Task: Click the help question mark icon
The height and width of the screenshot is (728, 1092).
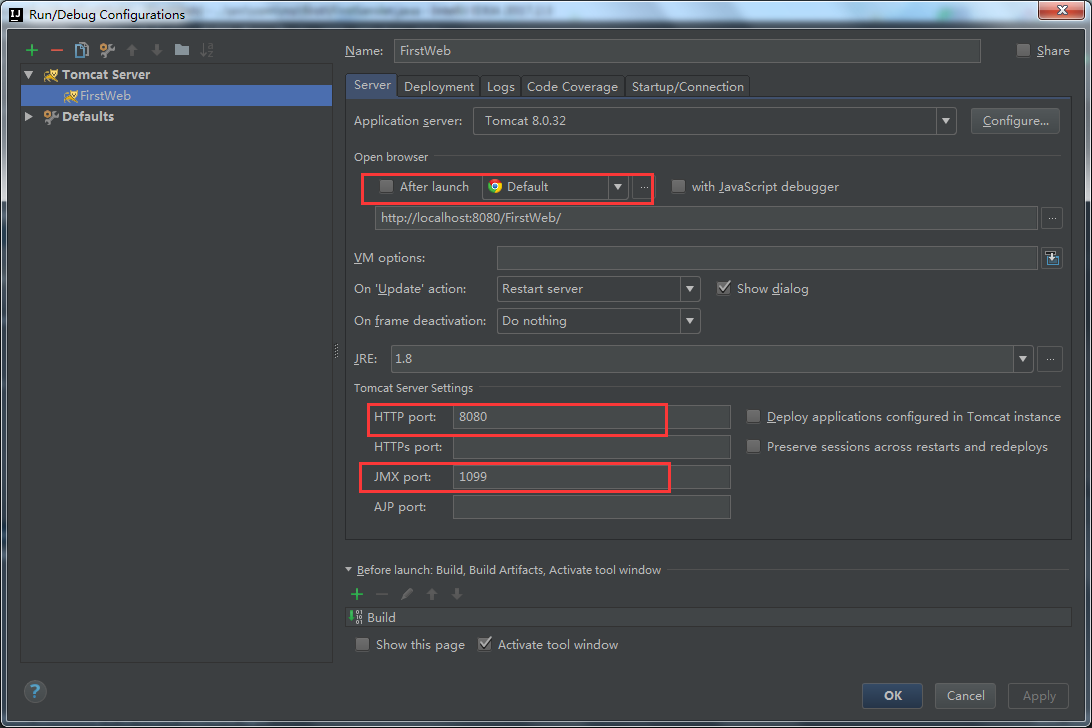Action: tap(36, 691)
